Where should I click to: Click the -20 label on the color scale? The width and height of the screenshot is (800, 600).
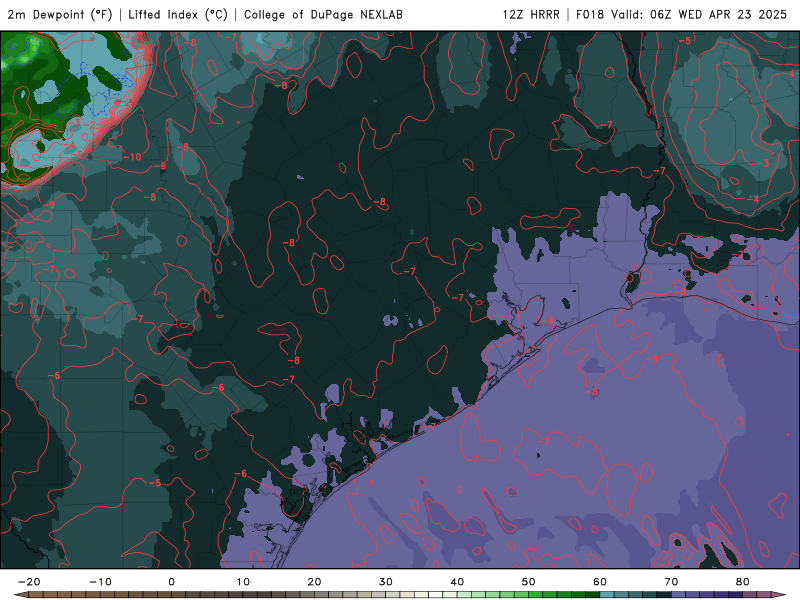pos(29,582)
